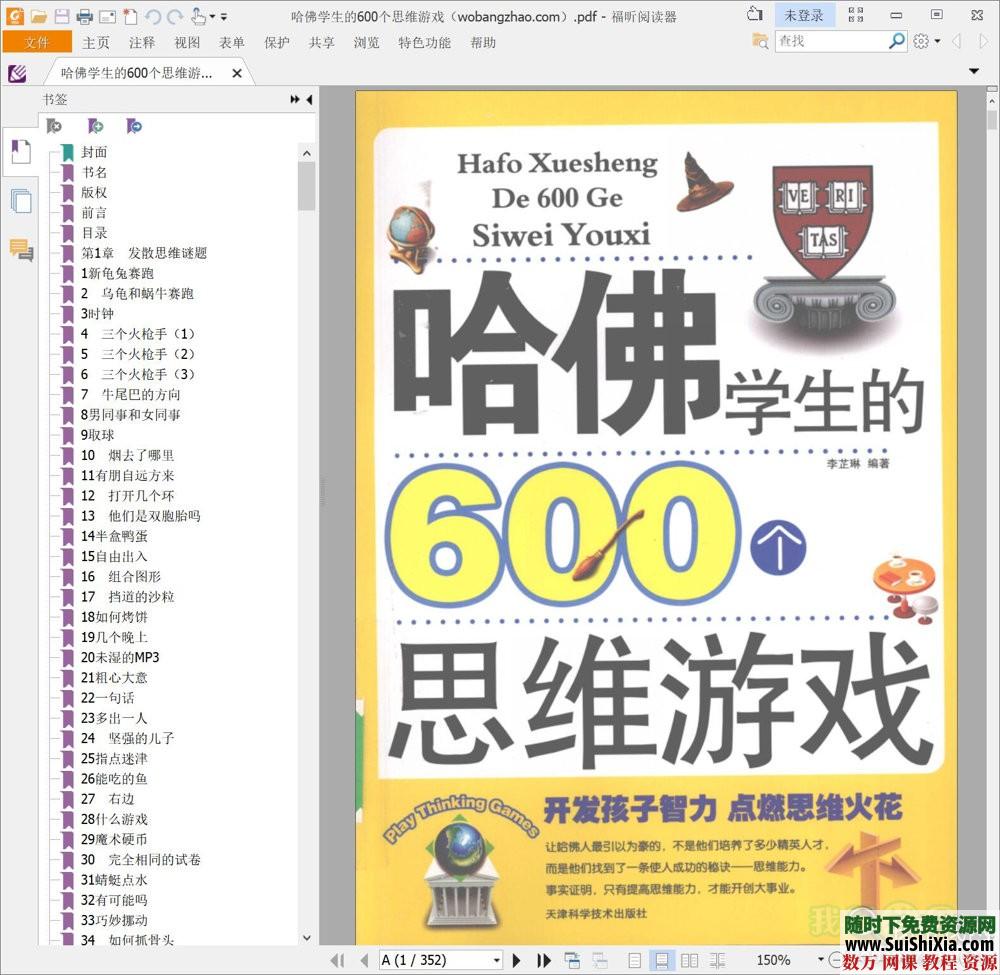
Task: Select the 封面 bookmark
Action: click(x=94, y=152)
